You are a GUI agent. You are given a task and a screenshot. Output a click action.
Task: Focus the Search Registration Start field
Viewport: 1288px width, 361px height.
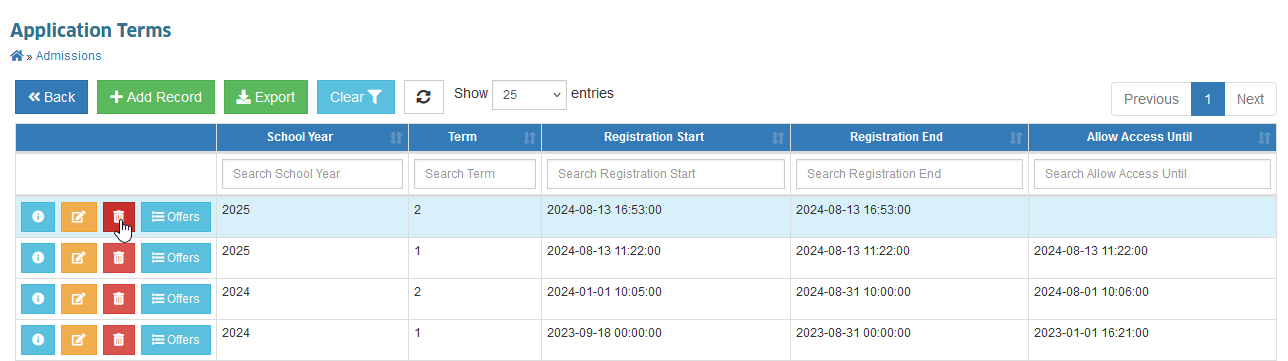[x=666, y=174]
